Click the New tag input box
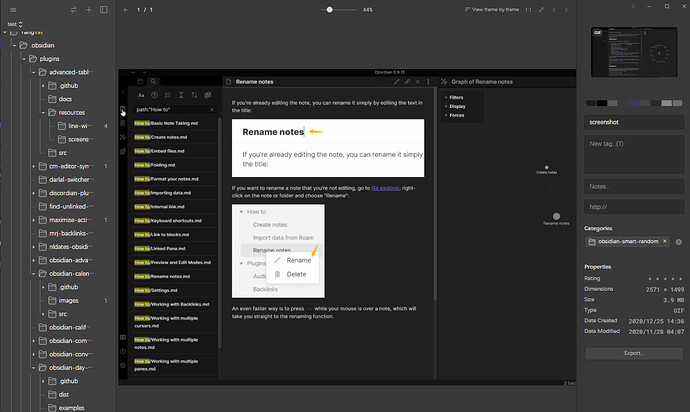 [634, 154]
